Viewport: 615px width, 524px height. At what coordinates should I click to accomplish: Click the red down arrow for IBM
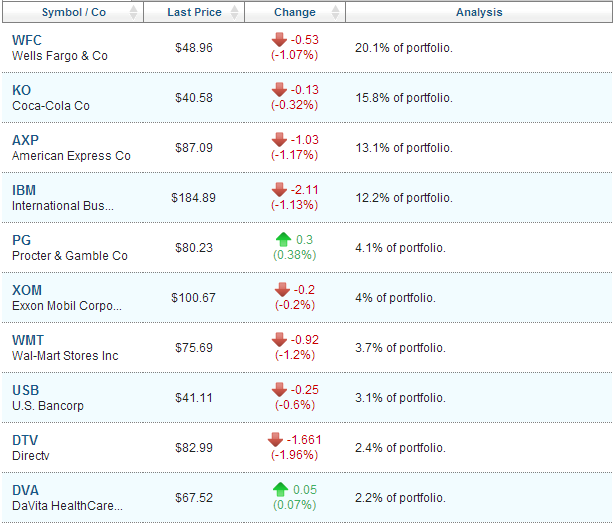[279, 189]
